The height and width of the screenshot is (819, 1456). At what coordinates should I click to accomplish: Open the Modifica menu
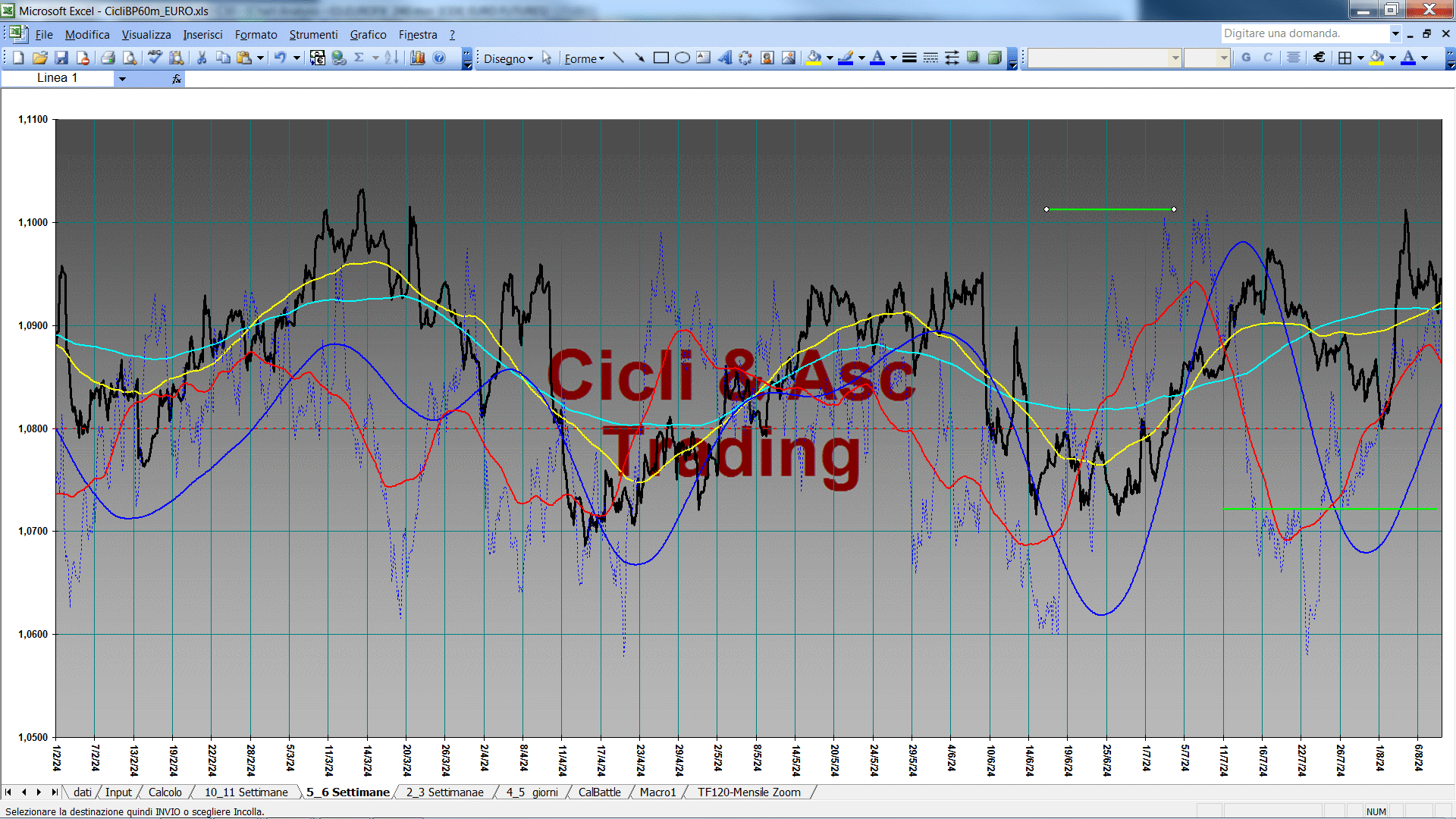(87, 35)
